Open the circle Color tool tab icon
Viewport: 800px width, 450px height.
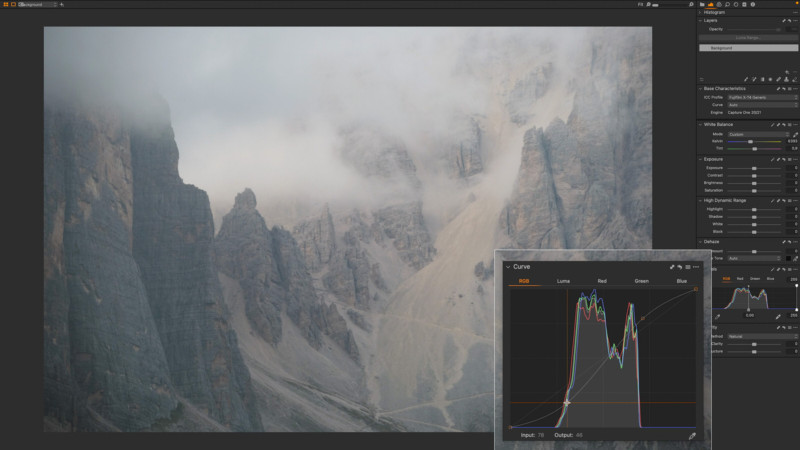(736, 4)
